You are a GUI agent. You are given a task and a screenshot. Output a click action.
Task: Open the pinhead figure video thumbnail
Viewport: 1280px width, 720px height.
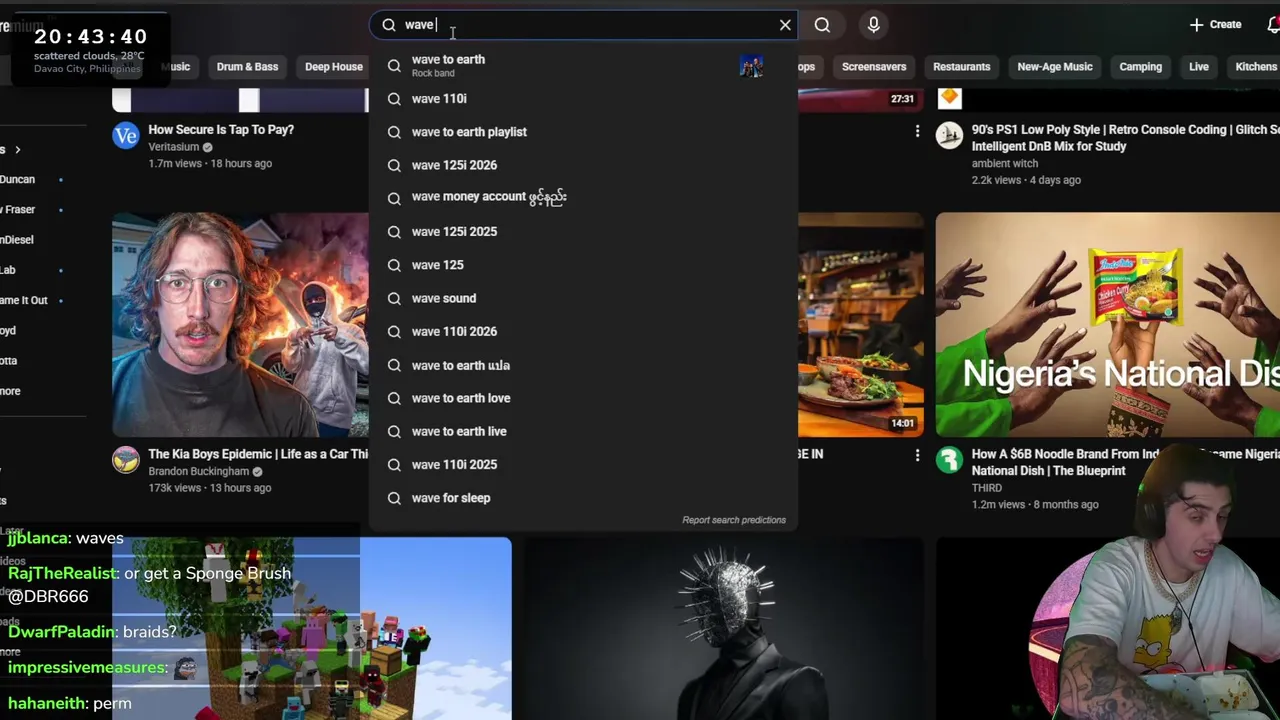[x=724, y=628]
